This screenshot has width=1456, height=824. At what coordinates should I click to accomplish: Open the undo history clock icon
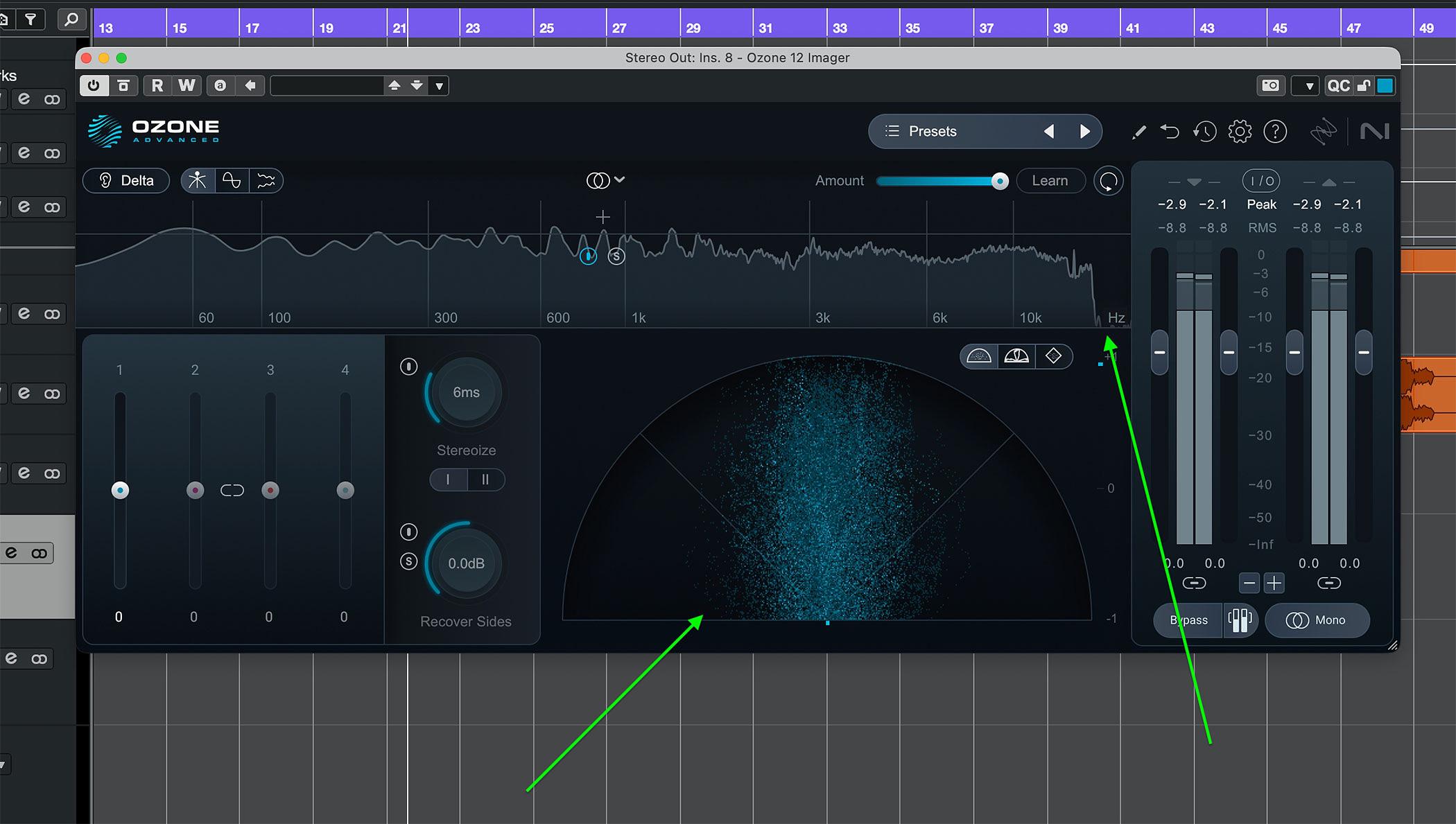(1204, 131)
